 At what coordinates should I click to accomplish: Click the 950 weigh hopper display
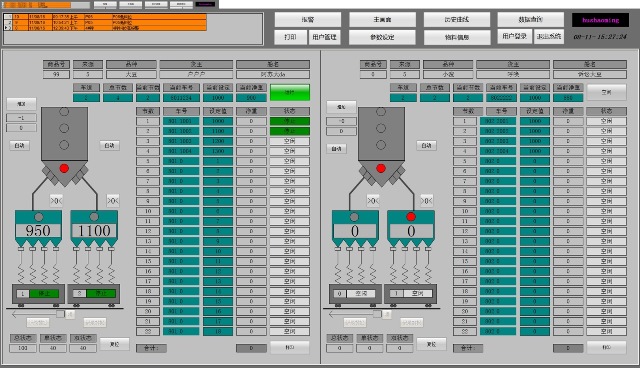[x=38, y=231]
